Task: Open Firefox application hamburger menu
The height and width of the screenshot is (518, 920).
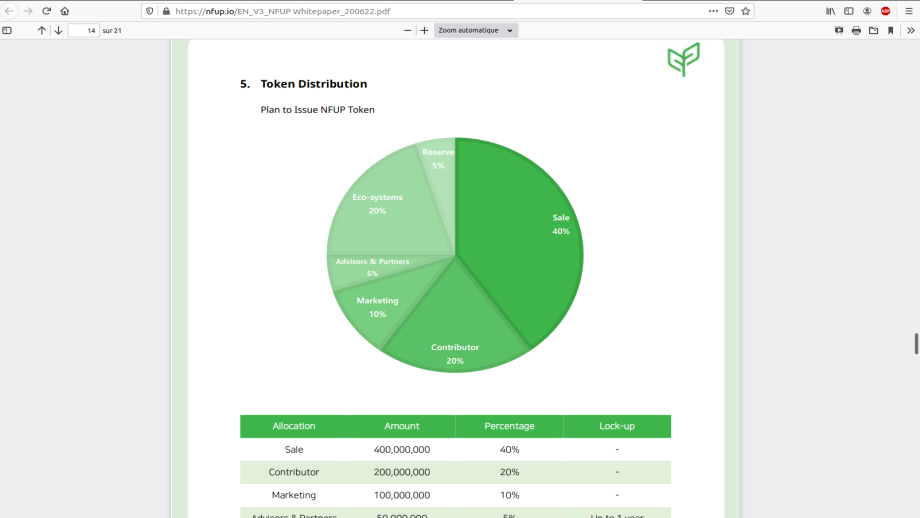Action: [909, 11]
